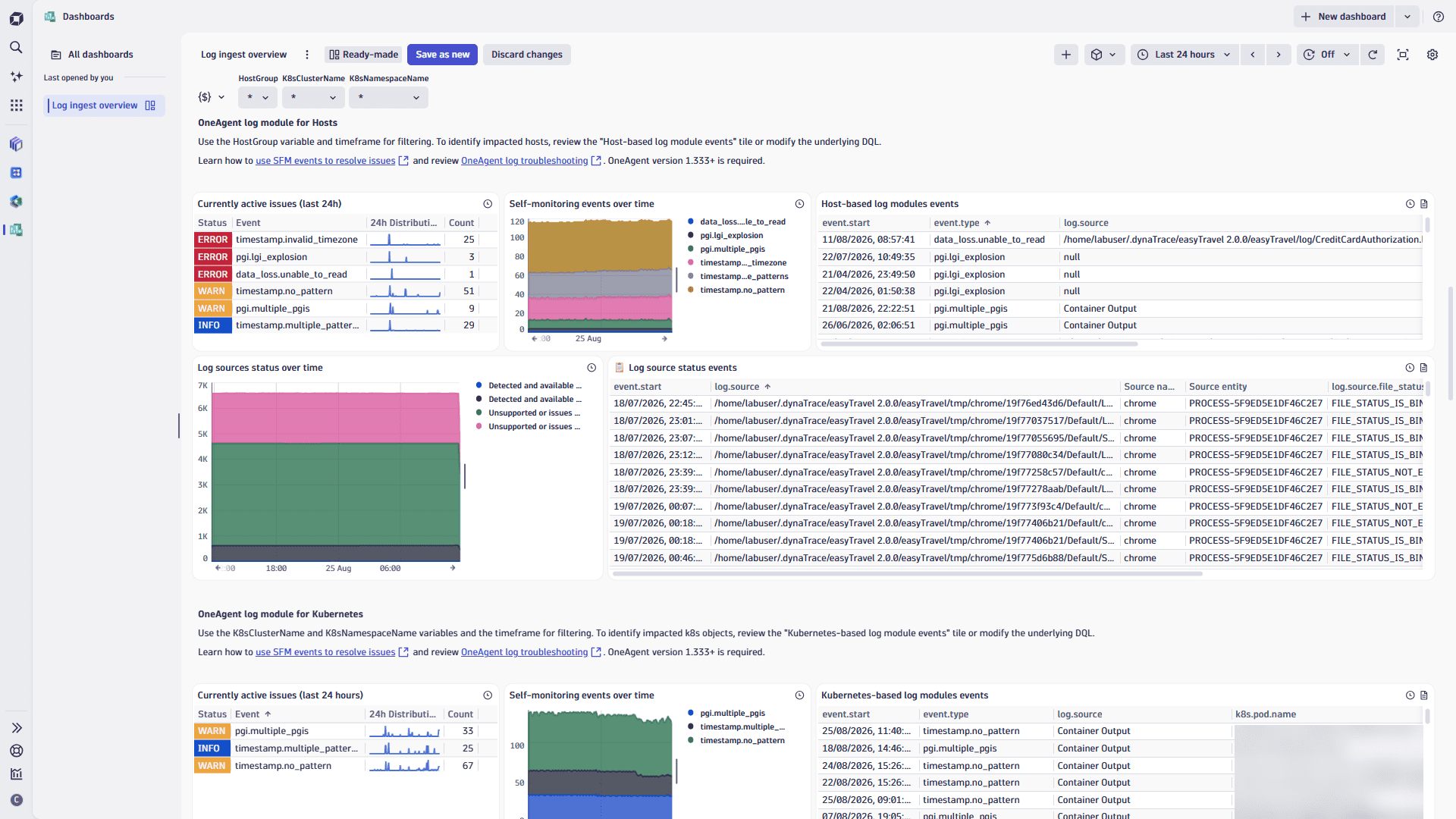
Task: Open document icon on Host-based log modules events tile
Action: pyautogui.click(x=1424, y=204)
